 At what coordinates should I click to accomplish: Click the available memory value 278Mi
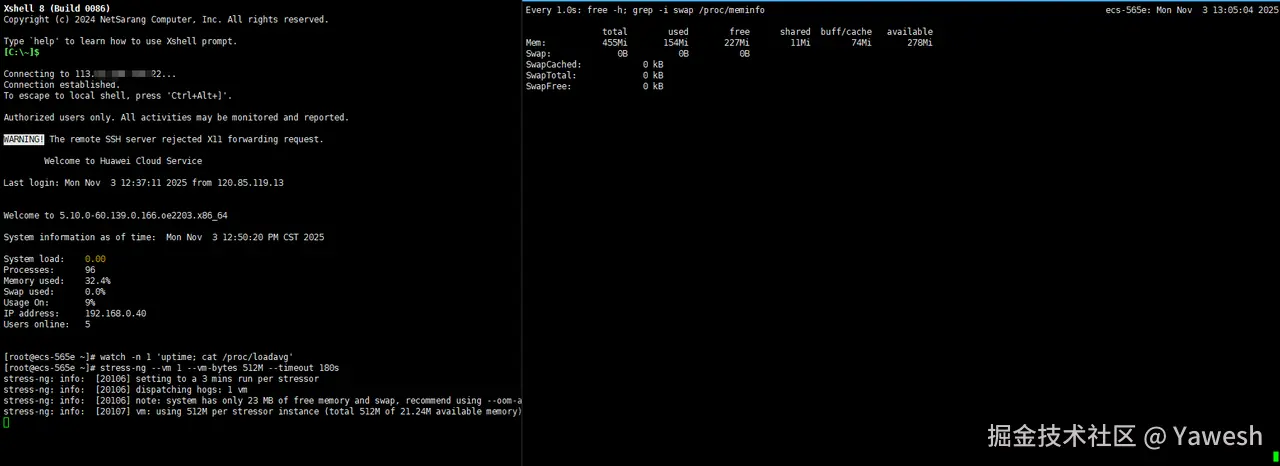pos(920,43)
